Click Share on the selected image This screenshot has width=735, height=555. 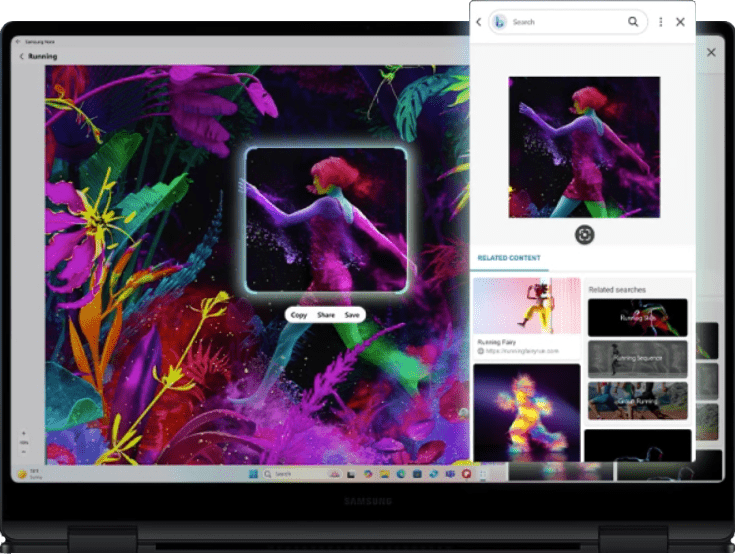tap(326, 315)
